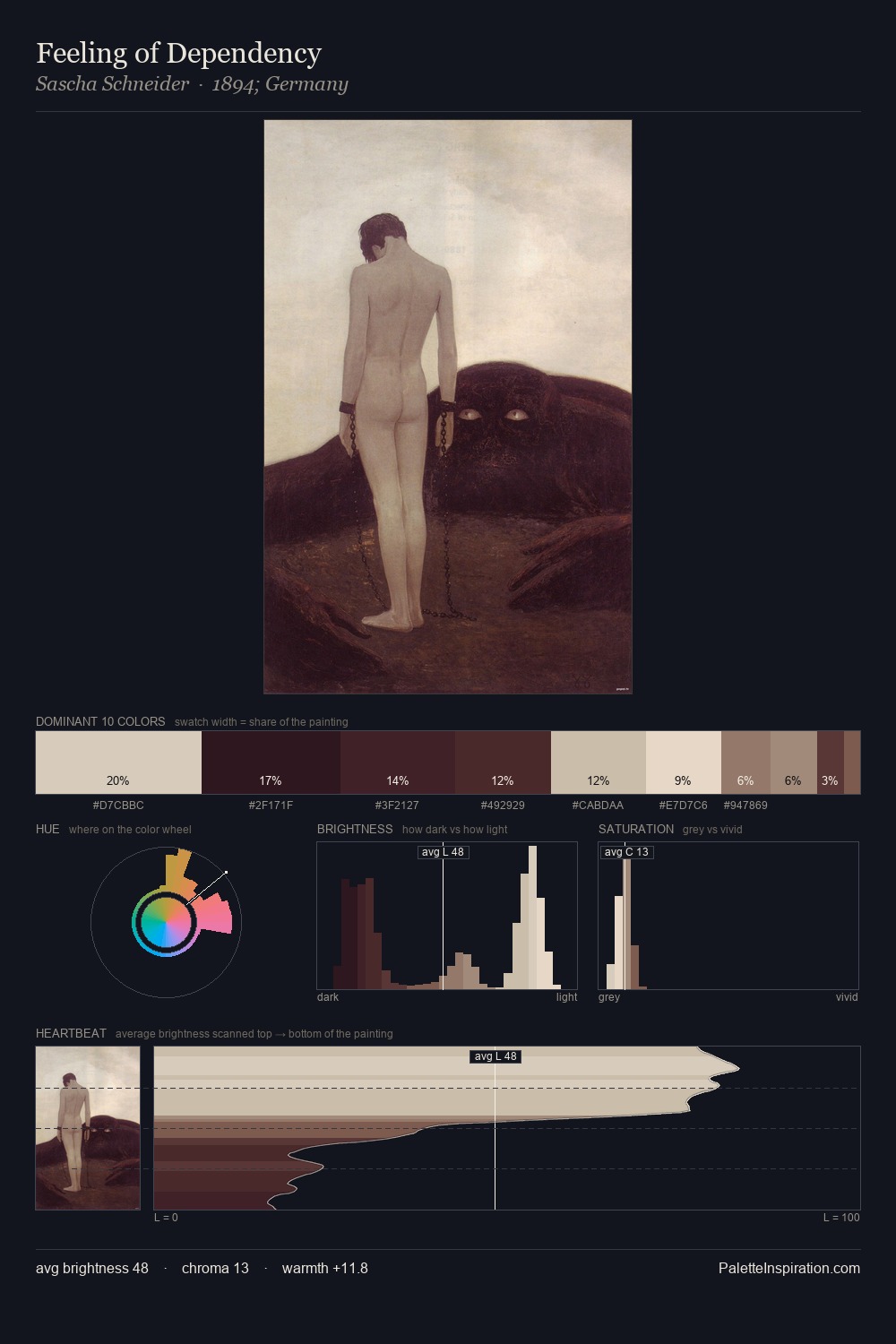Image resolution: width=896 pixels, height=1344 pixels.
Task: Click the HEARTBEAT section heading
Action: 71,1033
